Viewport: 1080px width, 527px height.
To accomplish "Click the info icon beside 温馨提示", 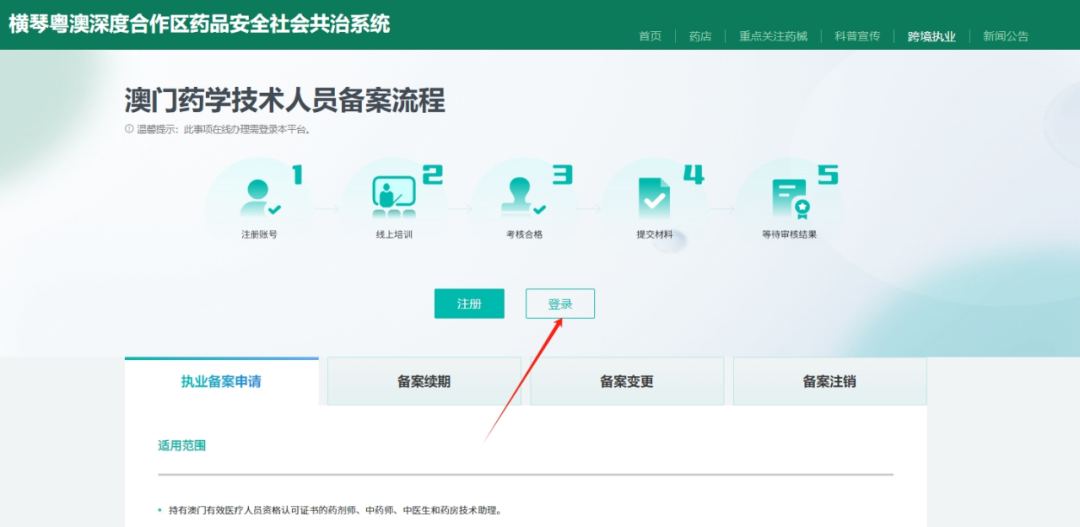I will (129, 129).
